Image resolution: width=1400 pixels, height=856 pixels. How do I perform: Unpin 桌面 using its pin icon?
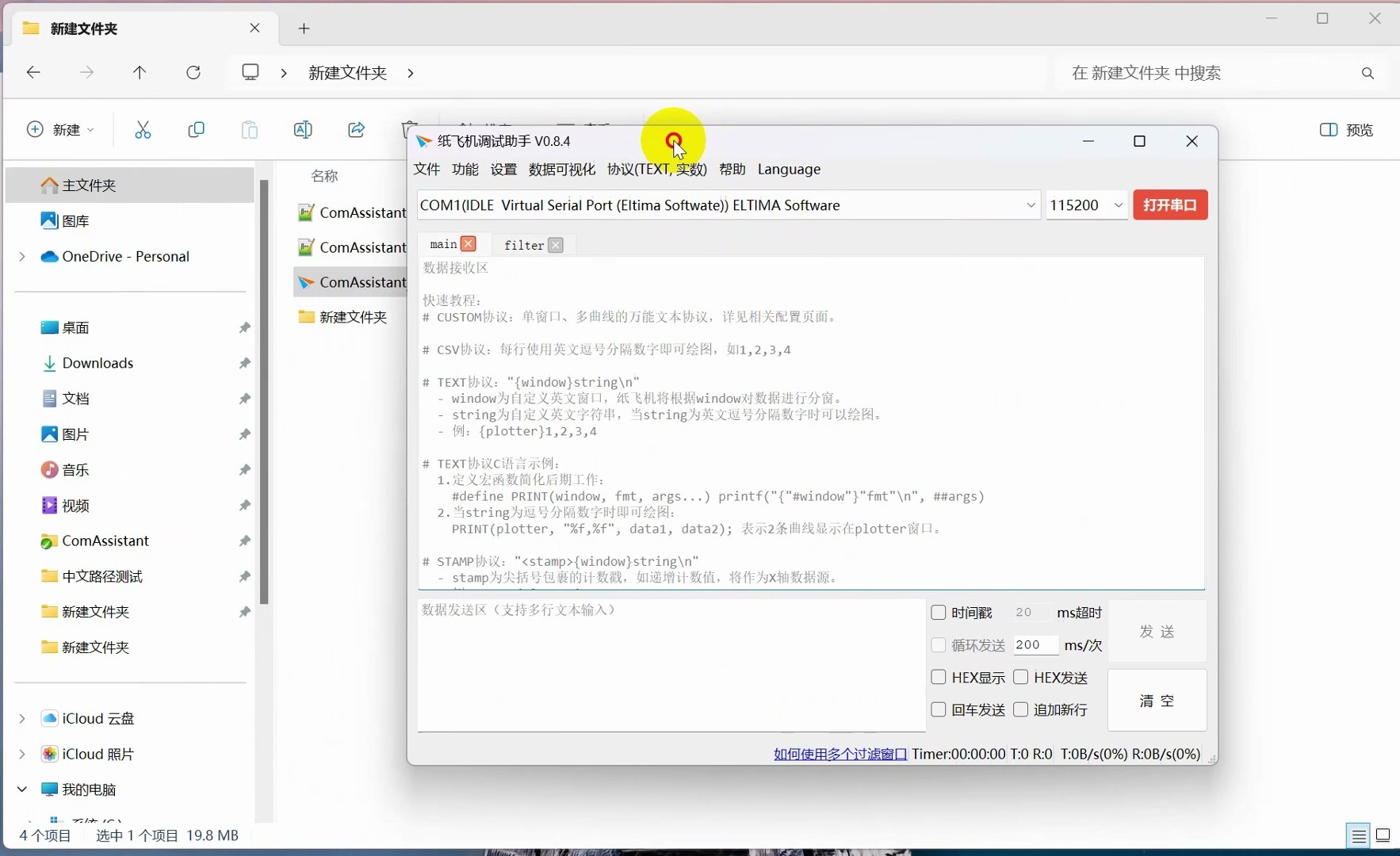[x=245, y=328]
